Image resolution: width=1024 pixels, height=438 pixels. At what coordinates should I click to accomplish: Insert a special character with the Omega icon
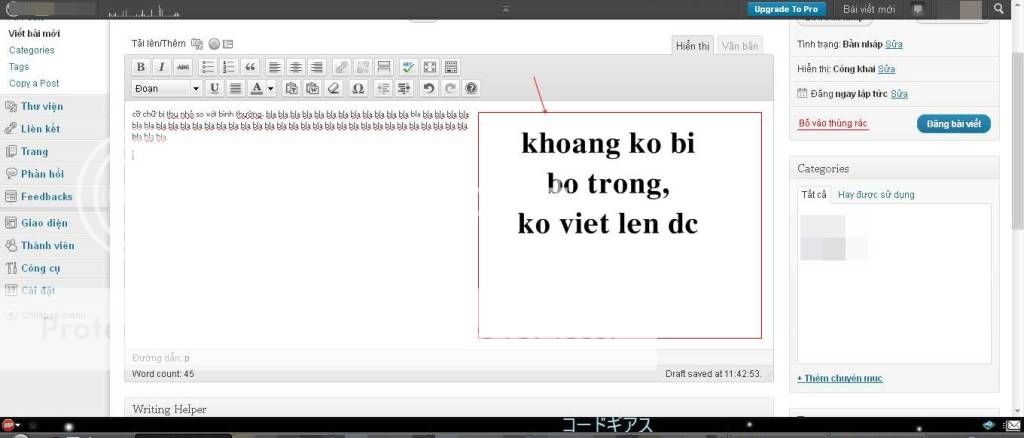(x=358, y=88)
